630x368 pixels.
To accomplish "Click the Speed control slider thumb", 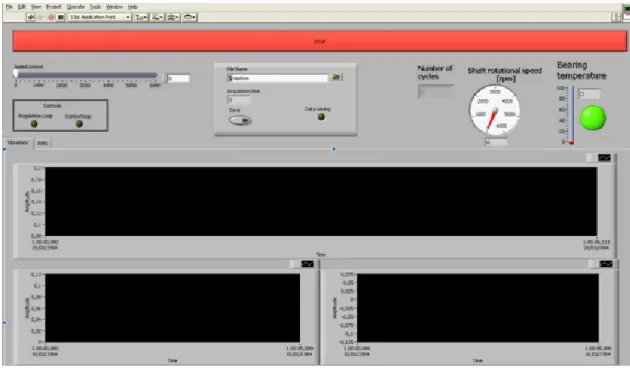I will pos(16,74).
